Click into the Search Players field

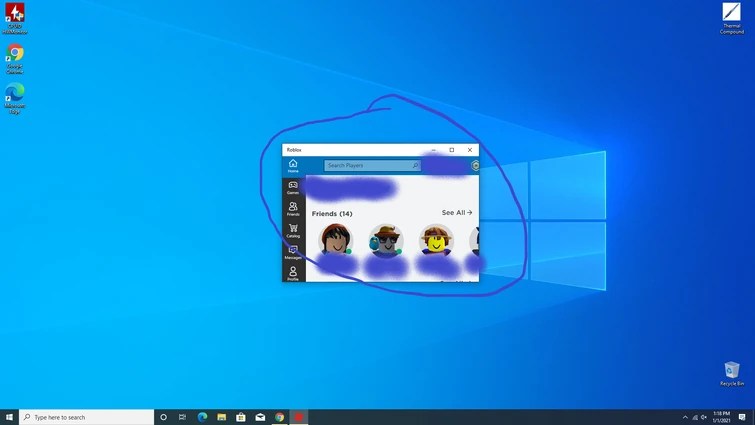tap(372, 165)
